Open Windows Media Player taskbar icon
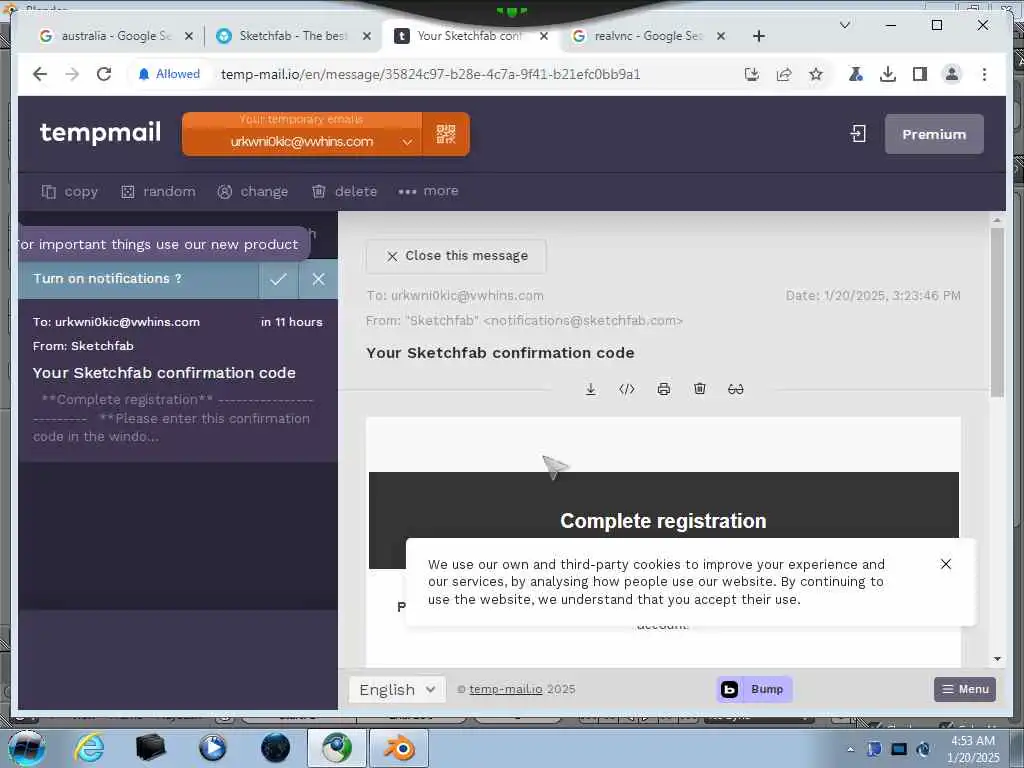The width and height of the screenshot is (1024, 768). point(212,748)
